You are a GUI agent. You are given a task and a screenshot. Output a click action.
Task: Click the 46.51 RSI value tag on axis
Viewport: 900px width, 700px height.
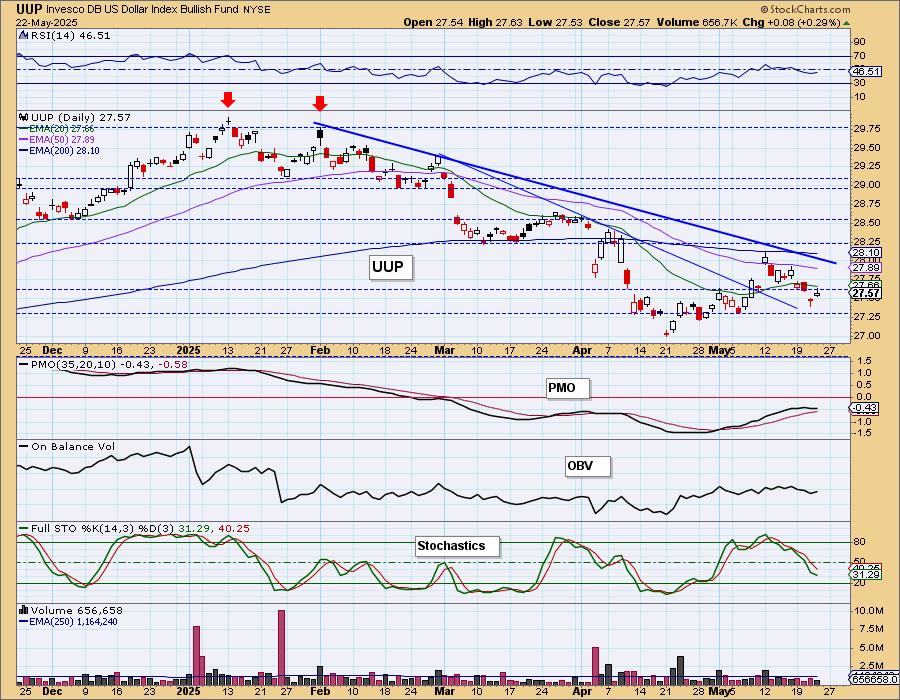coord(866,72)
